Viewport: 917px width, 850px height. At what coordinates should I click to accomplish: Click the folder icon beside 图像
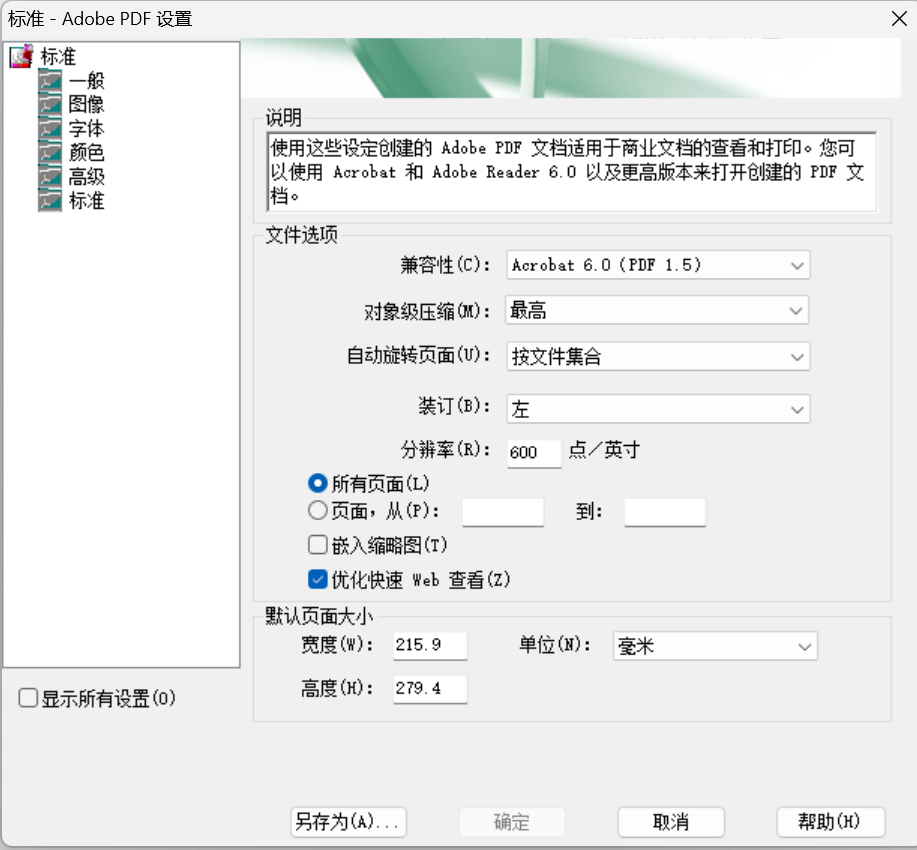tap(50, 104)
